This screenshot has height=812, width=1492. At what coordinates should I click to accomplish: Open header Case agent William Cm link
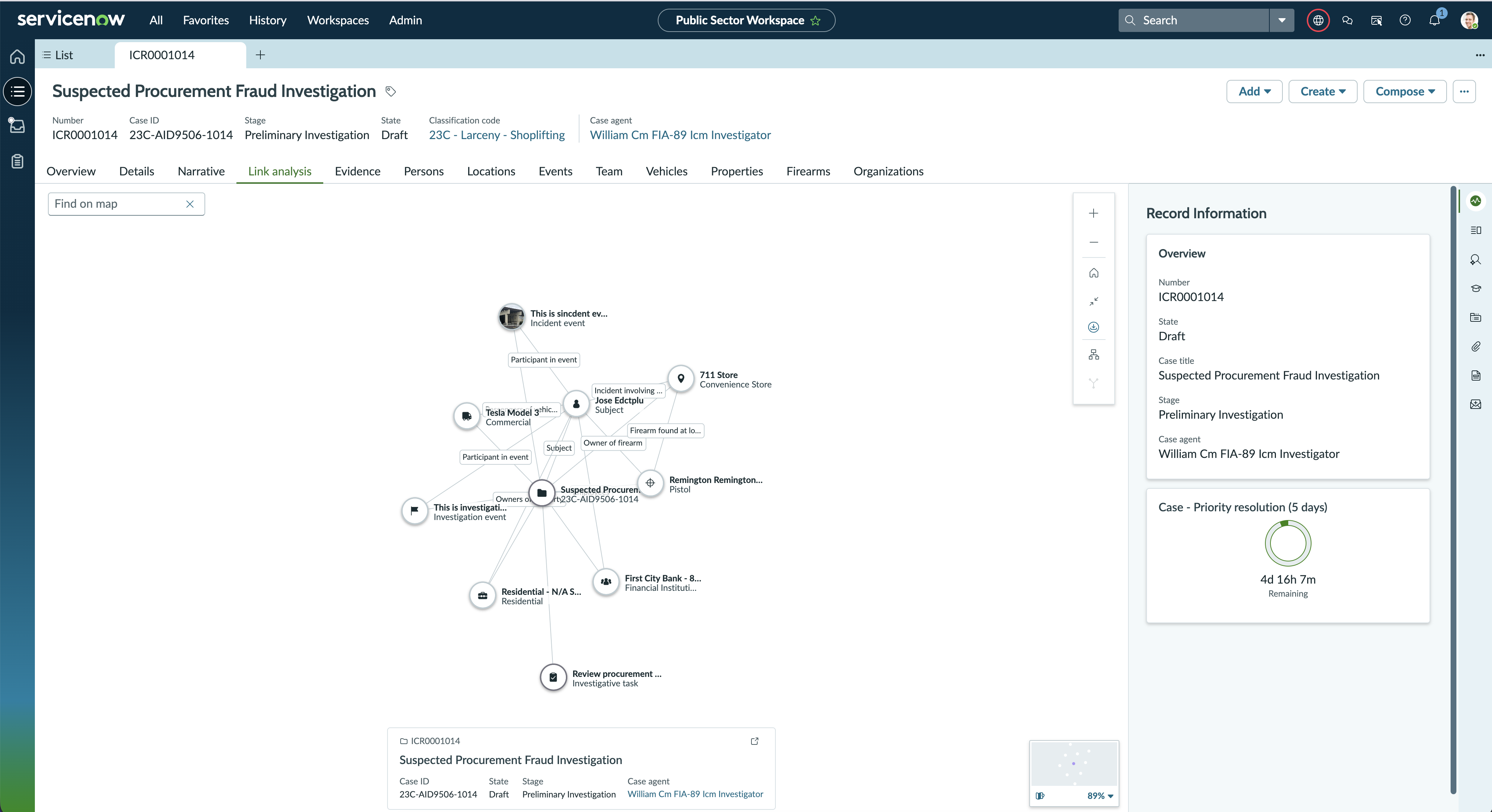coord(680,135)
